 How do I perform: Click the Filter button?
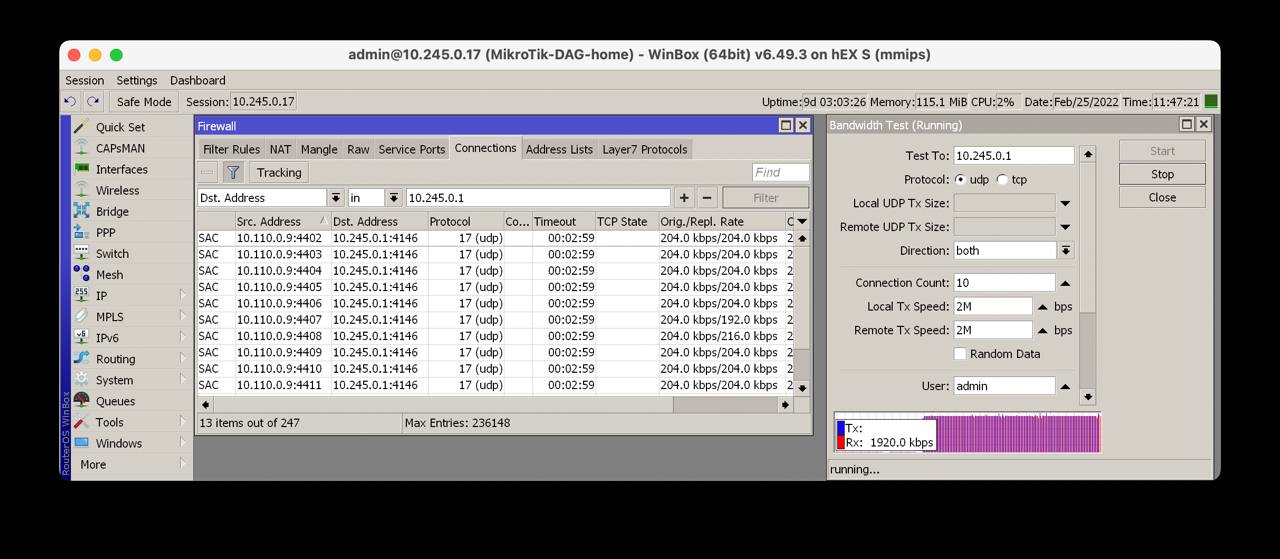765,198
